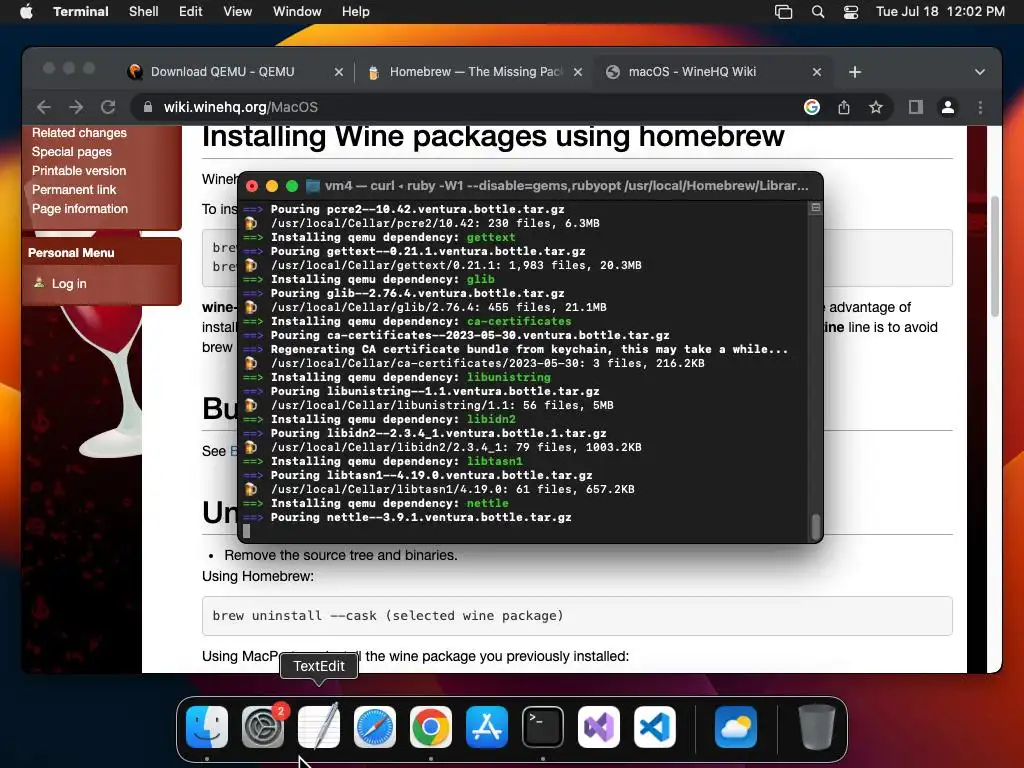The height and width of the screenshot is (768, 1024).
Task: Open TextEdit from the Dock
Action: tap(319, 727)
